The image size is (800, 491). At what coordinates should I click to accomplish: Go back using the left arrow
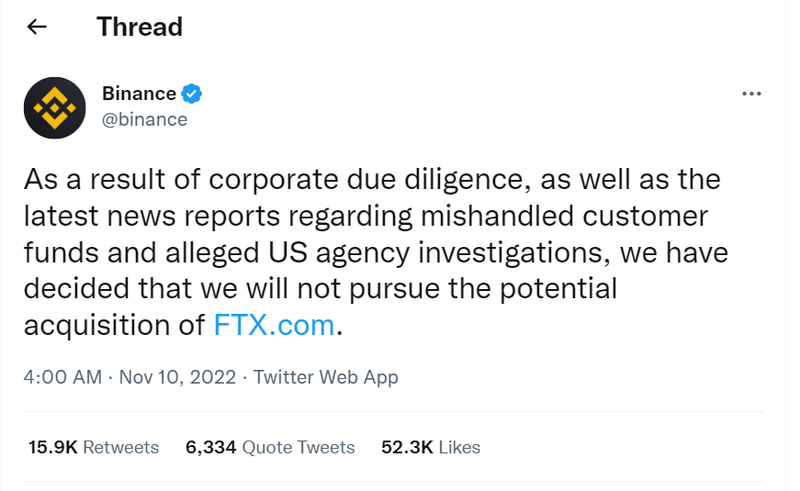tap(37, 27)
